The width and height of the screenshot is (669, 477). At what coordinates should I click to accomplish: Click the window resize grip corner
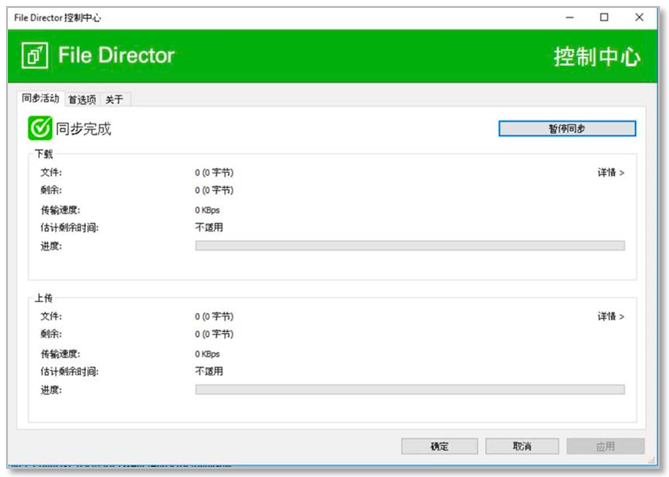(x=652, y=460)
